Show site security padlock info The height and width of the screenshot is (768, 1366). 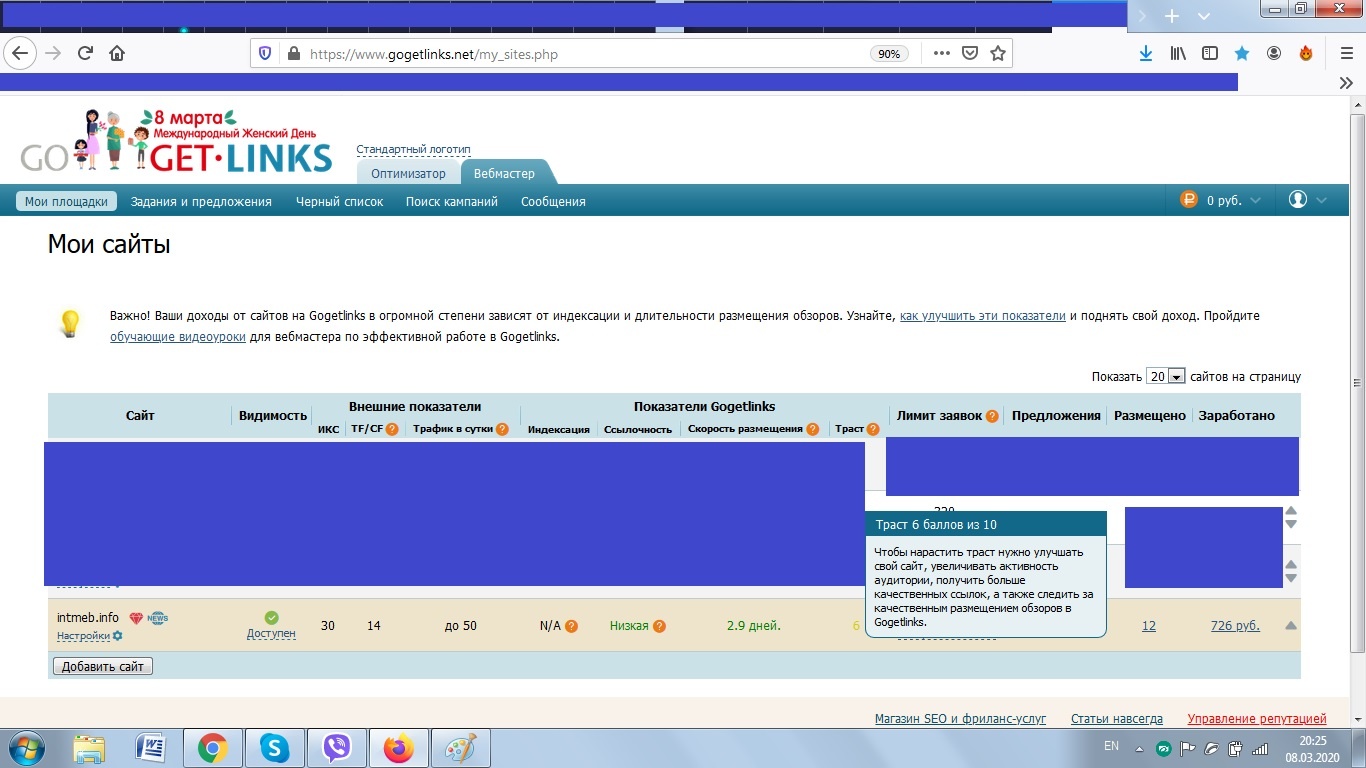point(293,54)
